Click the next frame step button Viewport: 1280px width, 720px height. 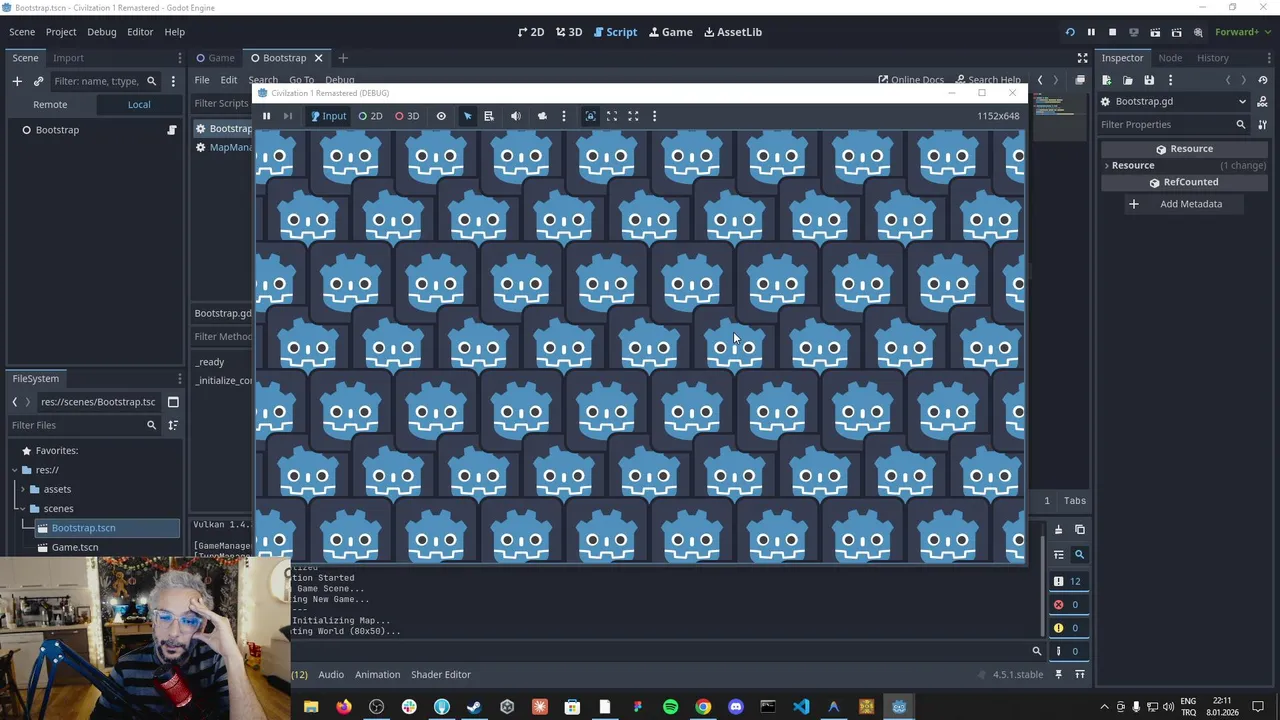point(288,116)
